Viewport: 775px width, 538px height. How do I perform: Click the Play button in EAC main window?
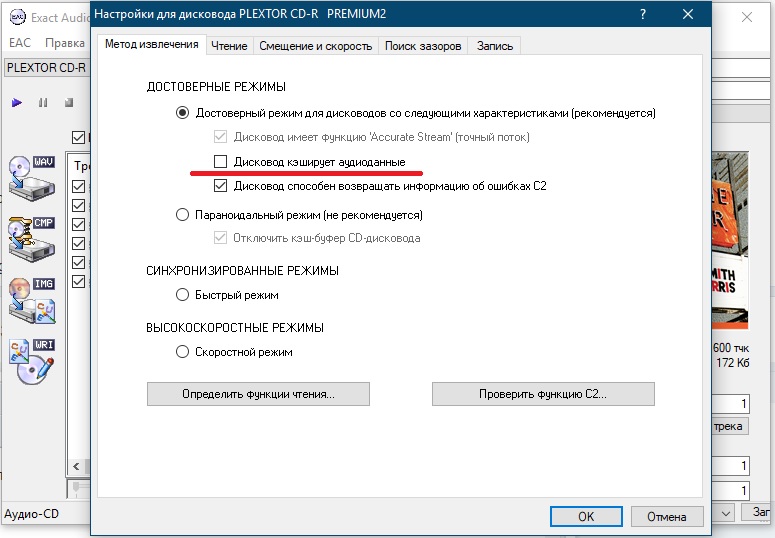(x=17, y=103)
